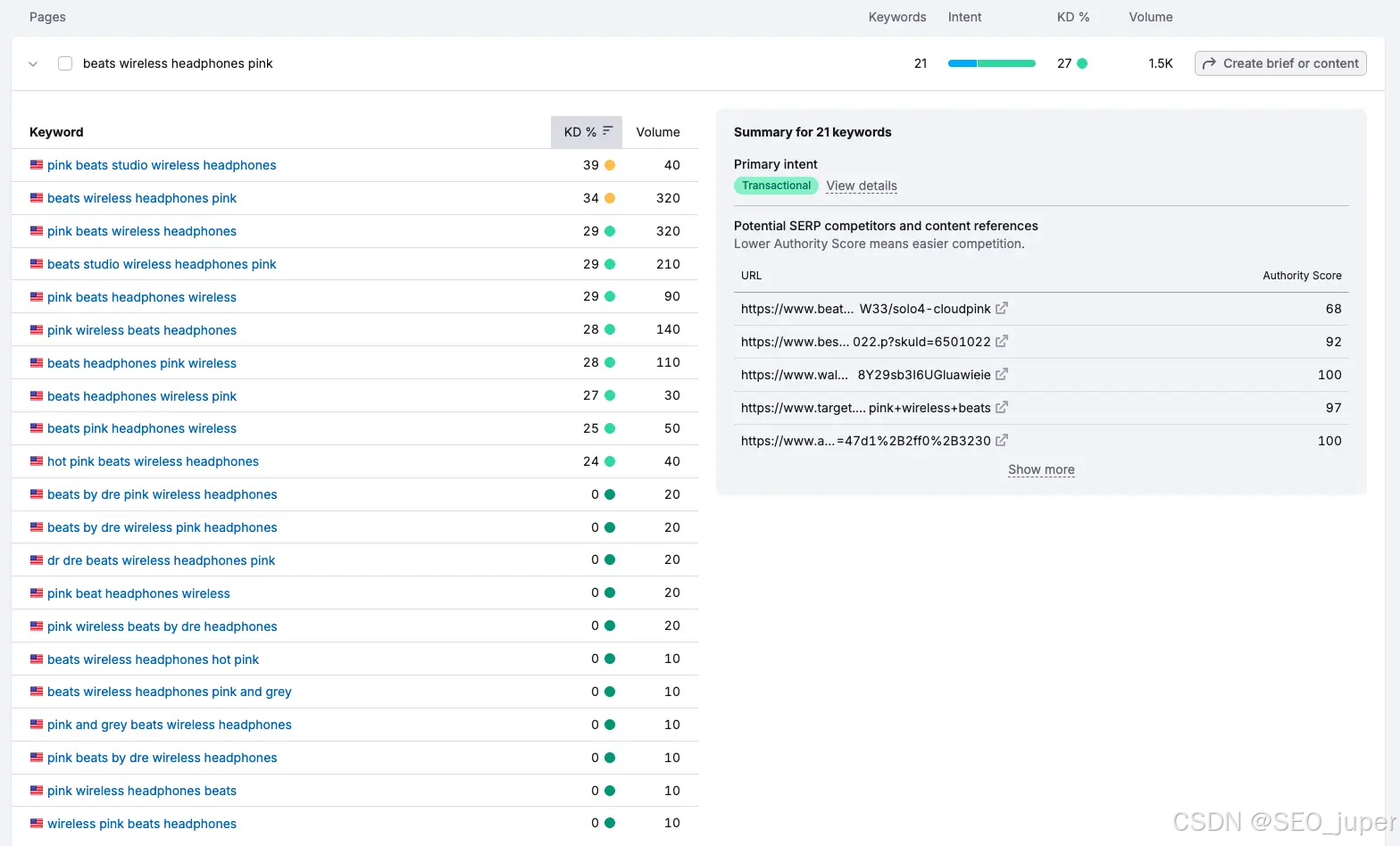Viewport: 1400px width, 846px height.
Task: Click Create brief or content button
Action: coord(1280,63)
